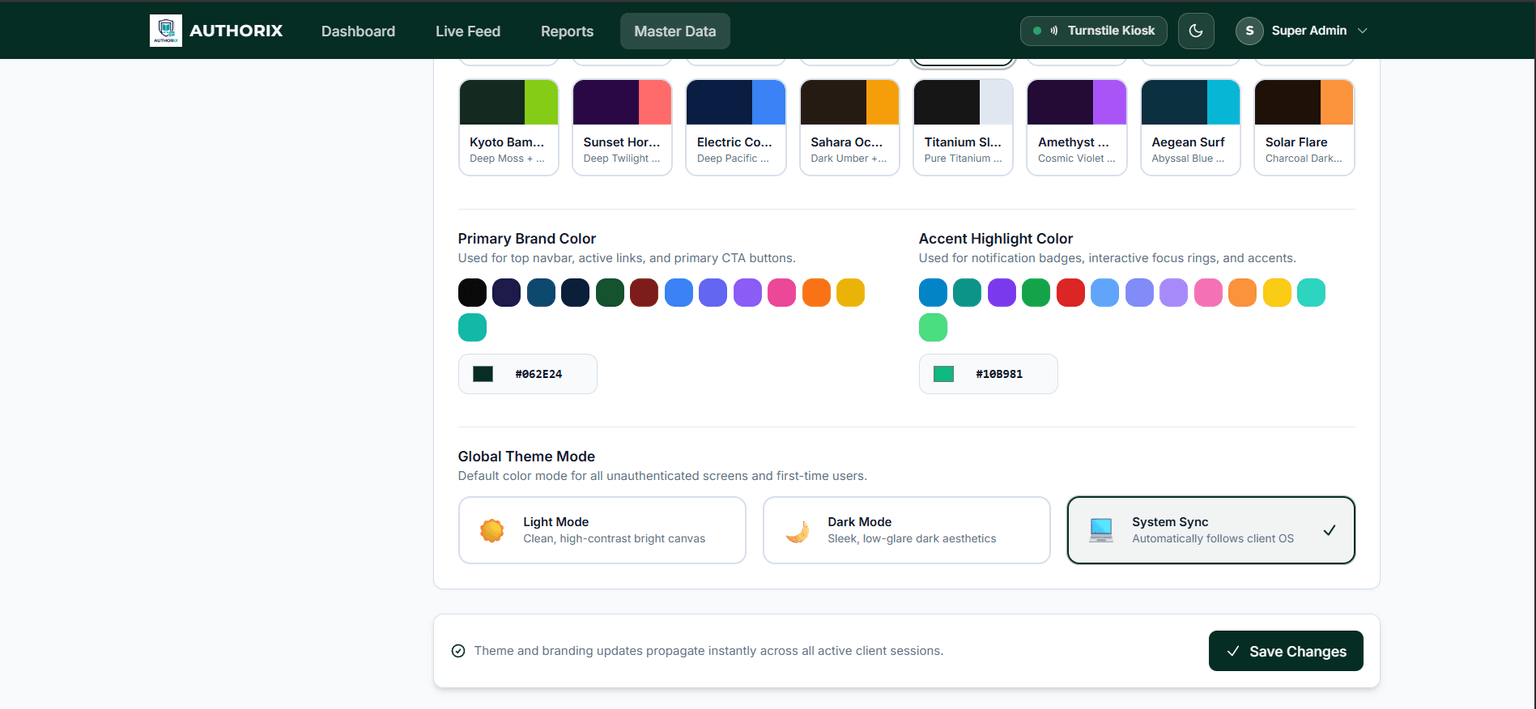Screen dimensions: 1536x709
Task: Open the color picker square beside #062E24
Action: [483, 374]
